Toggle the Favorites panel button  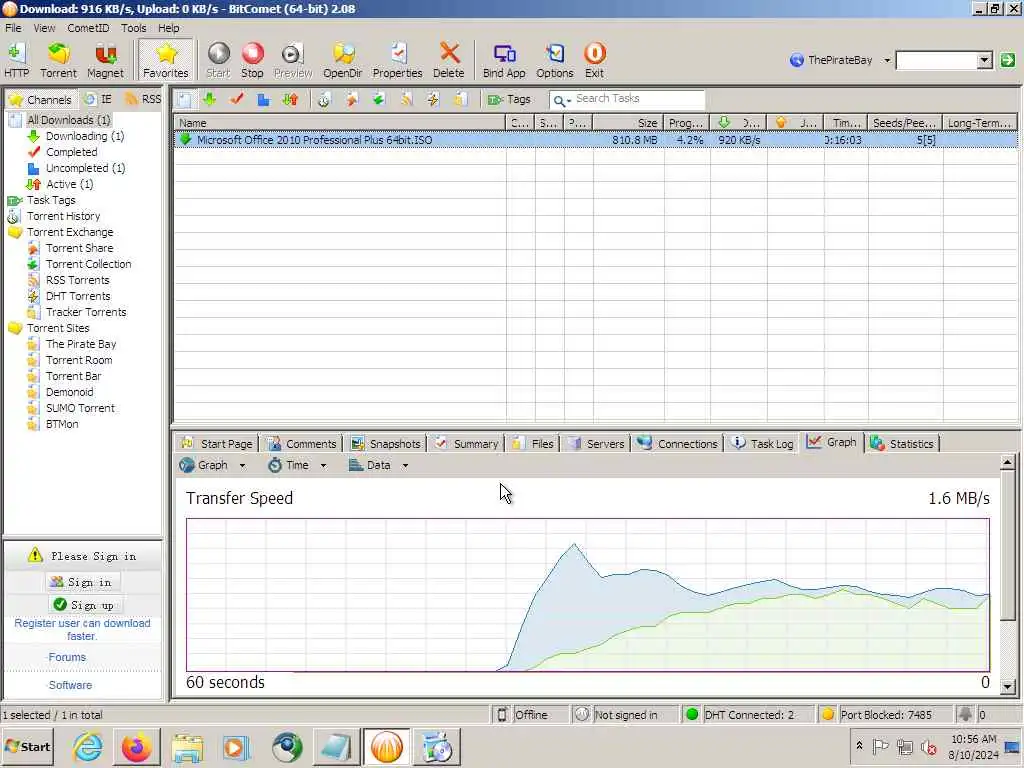166,60
